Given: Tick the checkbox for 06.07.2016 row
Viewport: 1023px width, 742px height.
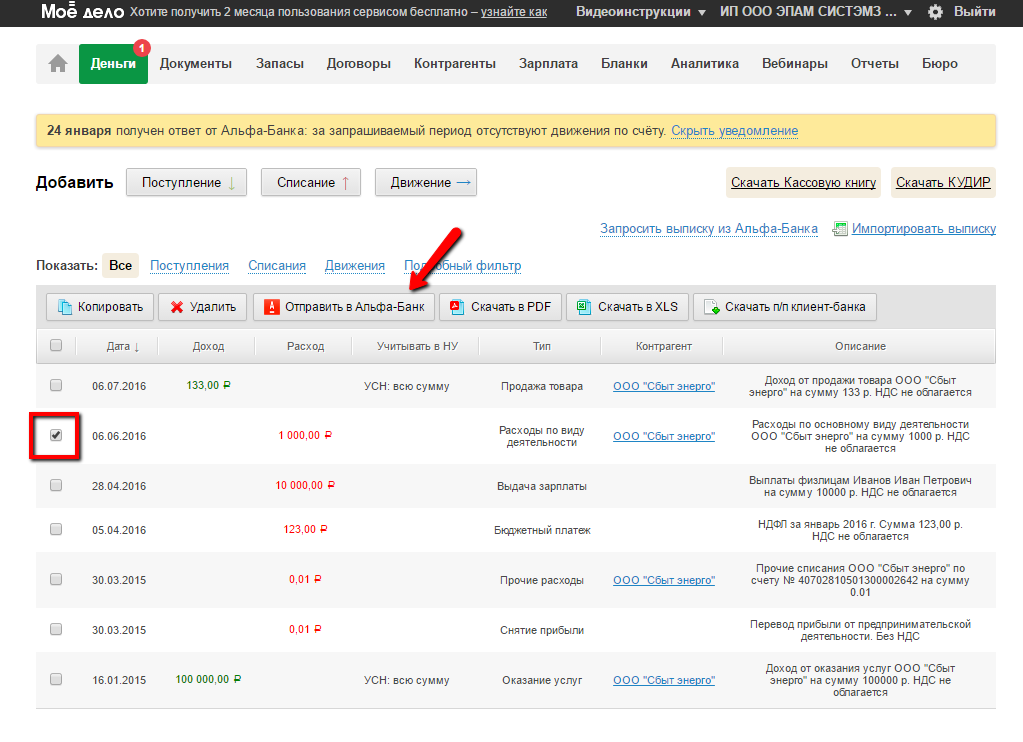Looking at the screenshot, I should pyautogui.click(x=56, y=385).
